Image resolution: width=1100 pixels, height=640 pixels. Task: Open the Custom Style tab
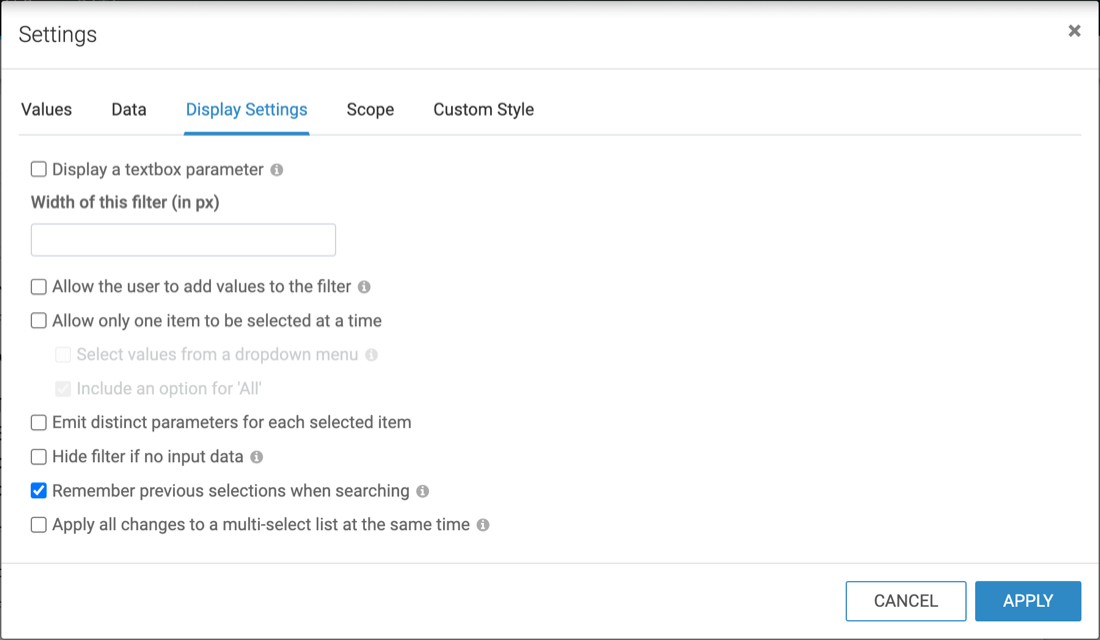click(x=483, y=110)
